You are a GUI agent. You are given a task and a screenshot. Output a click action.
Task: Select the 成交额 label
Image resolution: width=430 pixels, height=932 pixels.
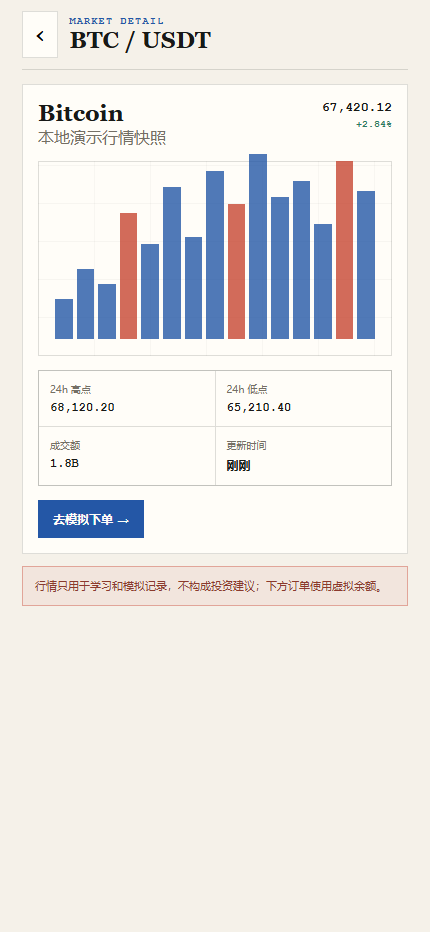(x=65, y=446)
